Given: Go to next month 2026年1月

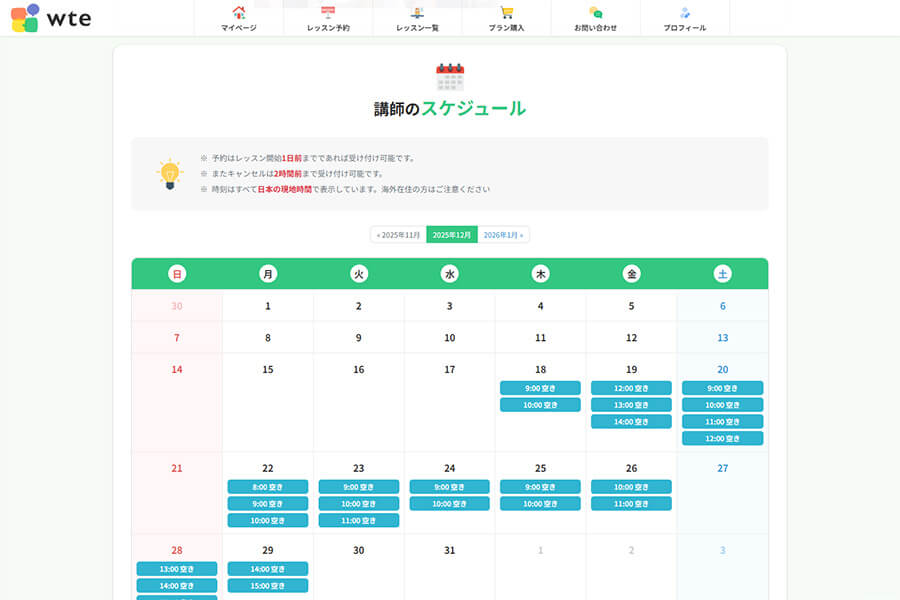Looking at the screenshot, I should point(503,235).
